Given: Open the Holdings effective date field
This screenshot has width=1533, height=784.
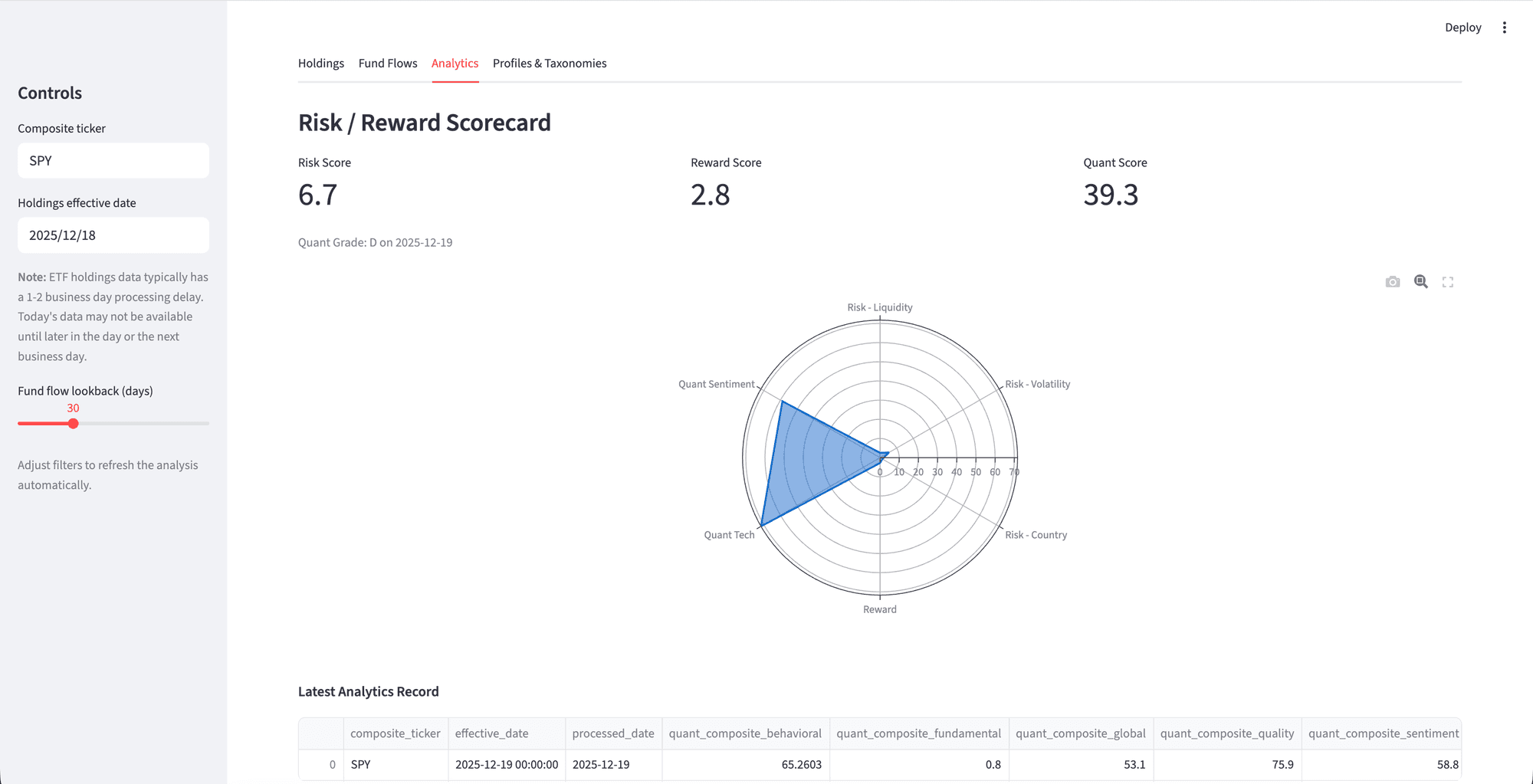Looking at the screenshot, I should [113, 235].
